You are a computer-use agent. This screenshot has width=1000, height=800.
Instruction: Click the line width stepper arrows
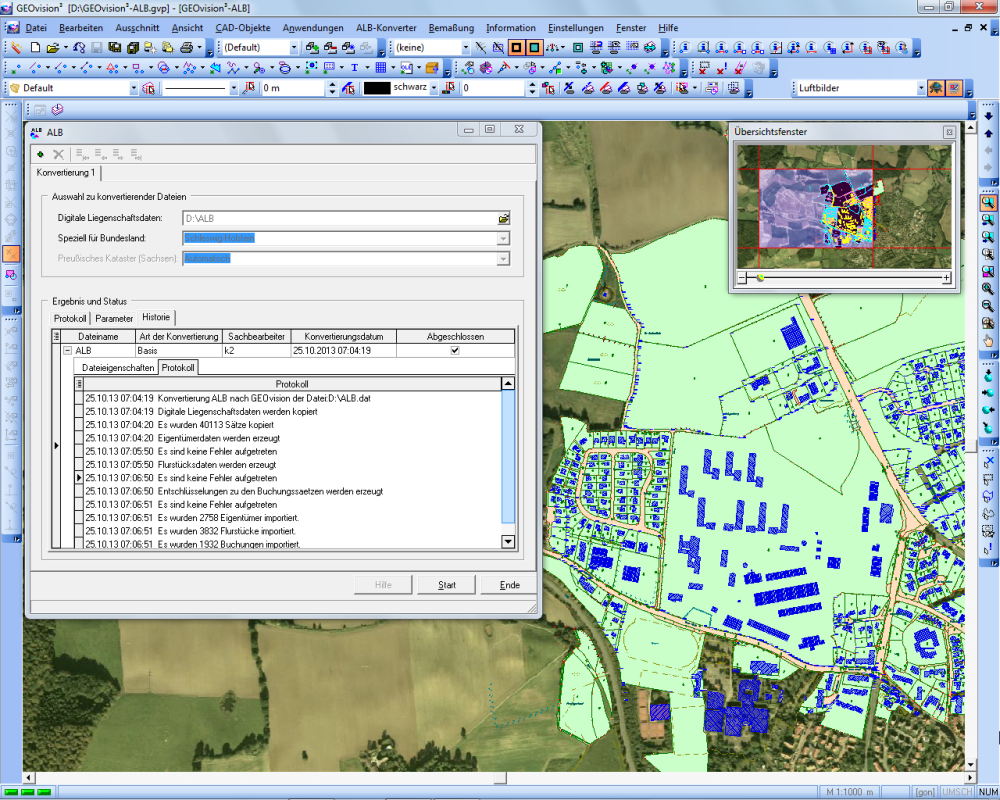(x=332, y=88)
